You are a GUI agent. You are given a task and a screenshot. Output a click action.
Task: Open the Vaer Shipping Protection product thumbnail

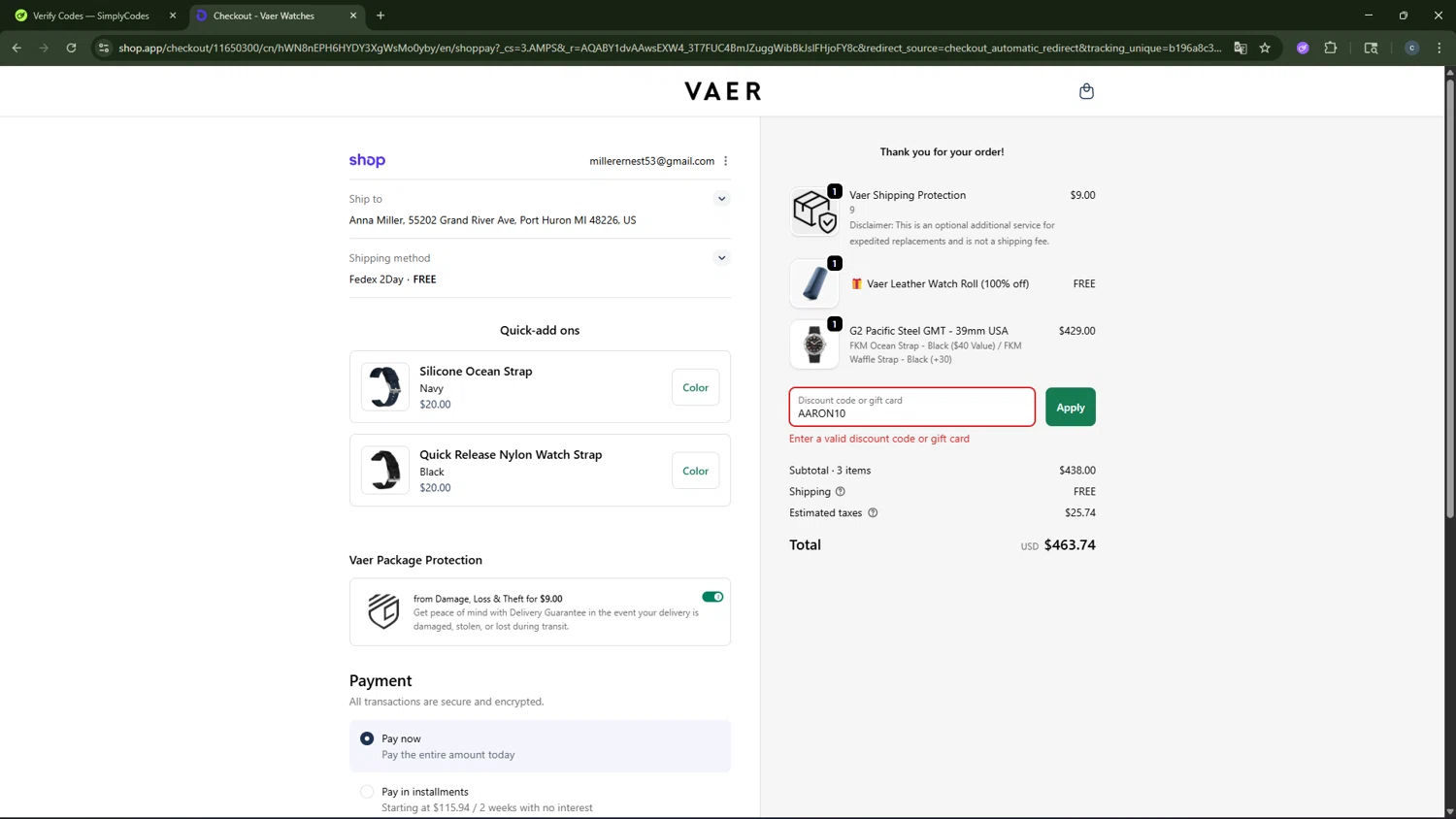pyautogui.click(x=813, y=211)
